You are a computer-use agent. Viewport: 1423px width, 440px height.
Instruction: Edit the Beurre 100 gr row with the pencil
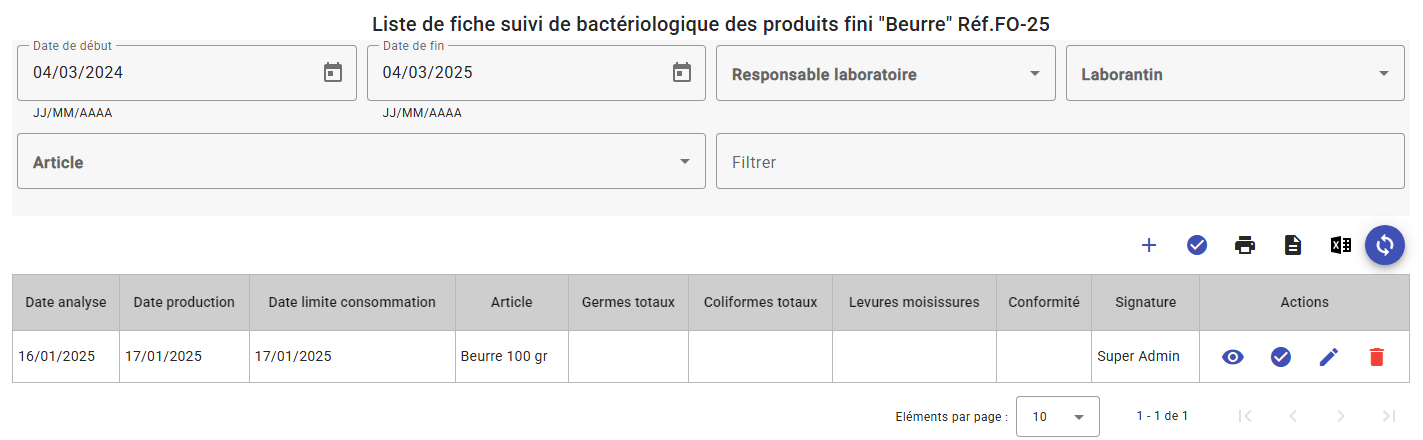[1329, 357]
